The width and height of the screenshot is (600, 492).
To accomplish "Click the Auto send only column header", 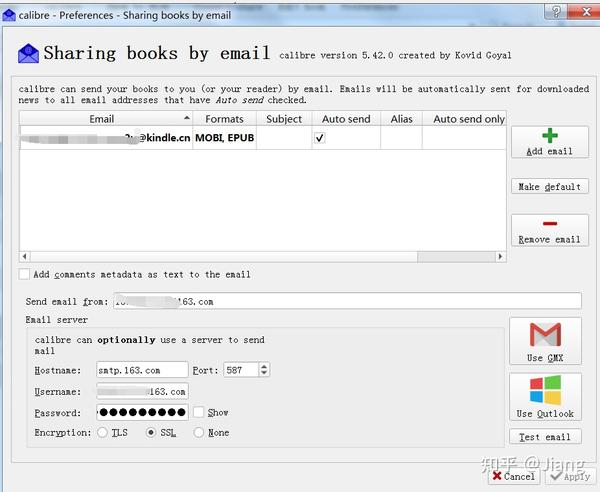I will point(465,119).
